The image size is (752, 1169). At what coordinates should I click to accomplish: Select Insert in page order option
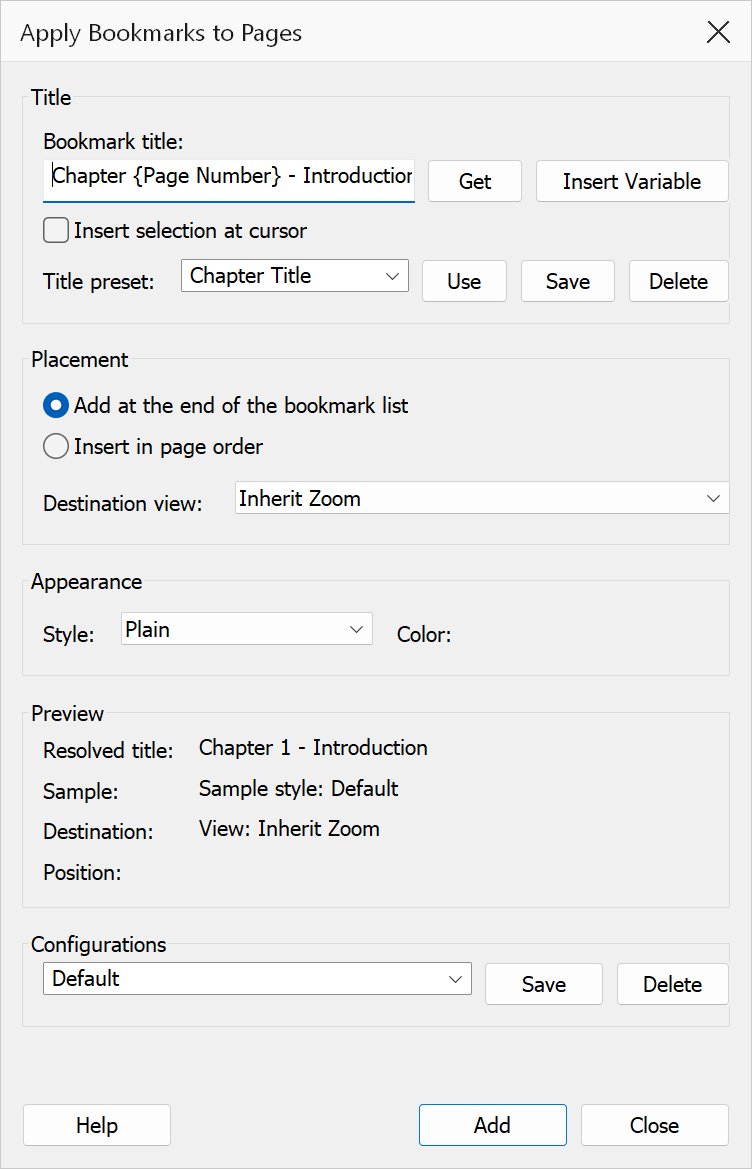click(56, 447)
